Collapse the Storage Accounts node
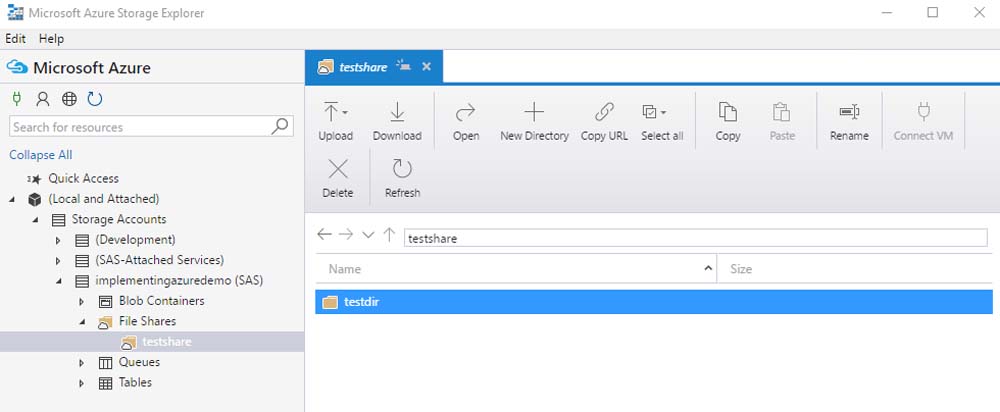This screenshot has width=1000, height=412. (x=36, y=220)
